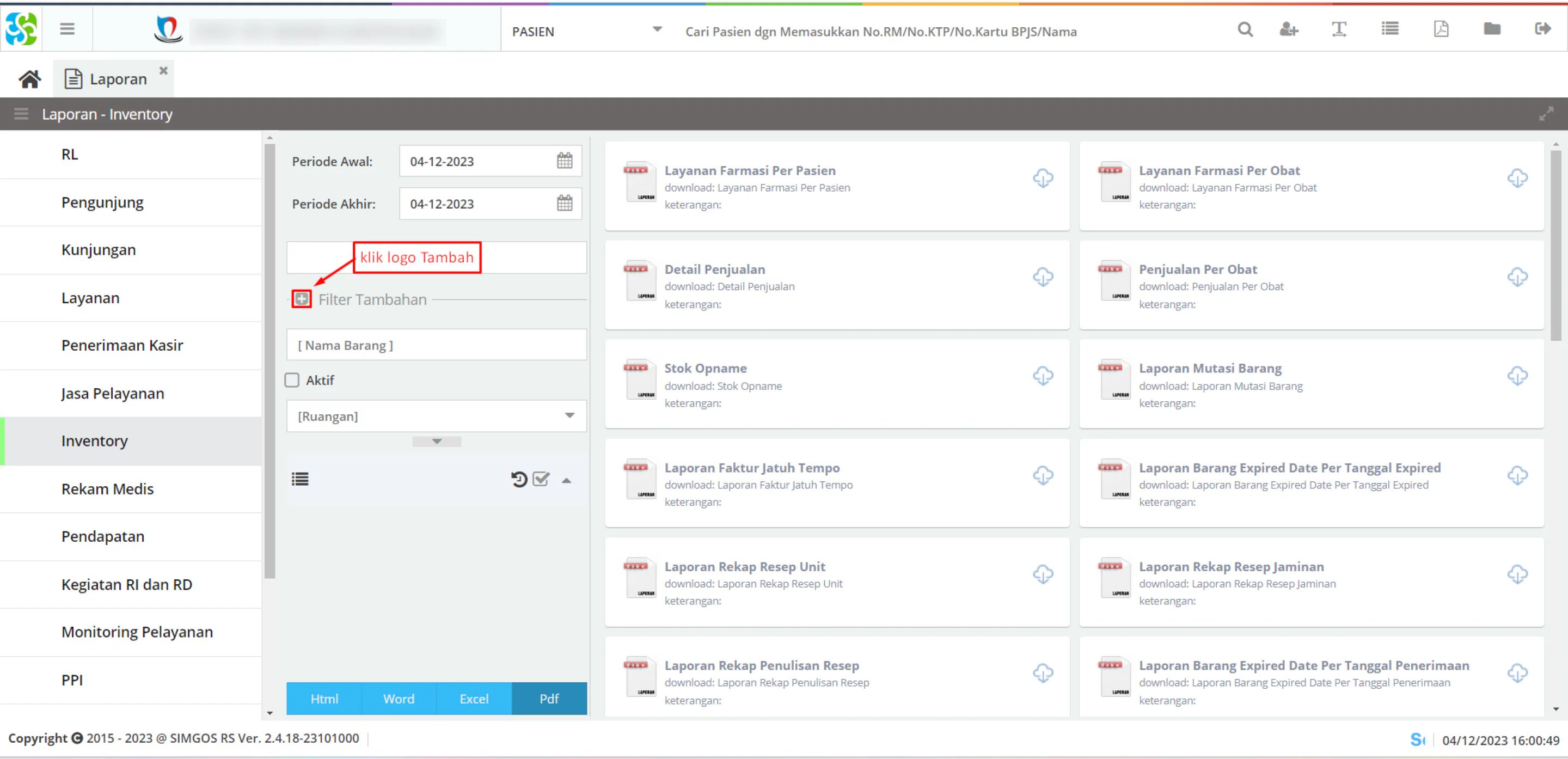1568x759 pixels.
Task: Click the search magnifier icon in top bar
Action: (x=1245, y=29)
